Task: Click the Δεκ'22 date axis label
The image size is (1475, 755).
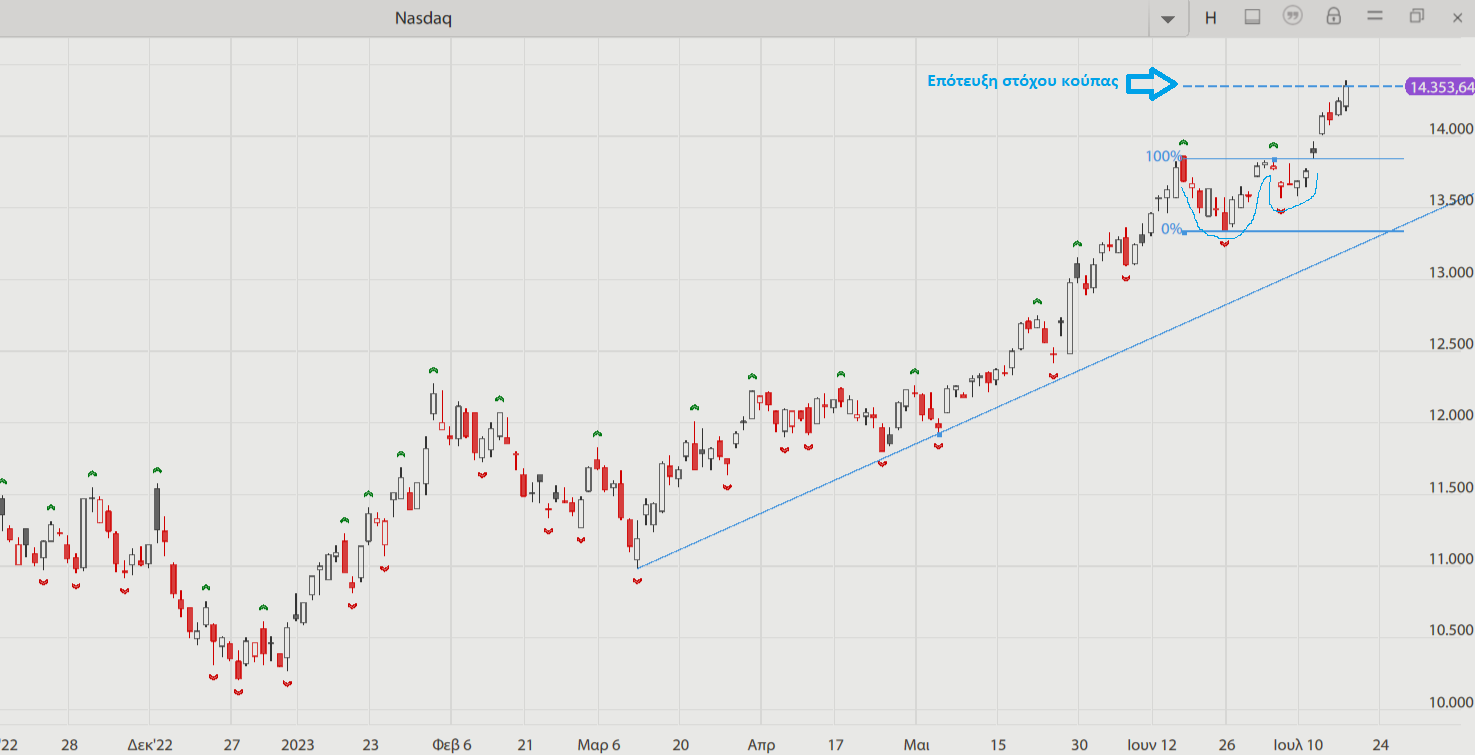Action: (x=150, y=745)
